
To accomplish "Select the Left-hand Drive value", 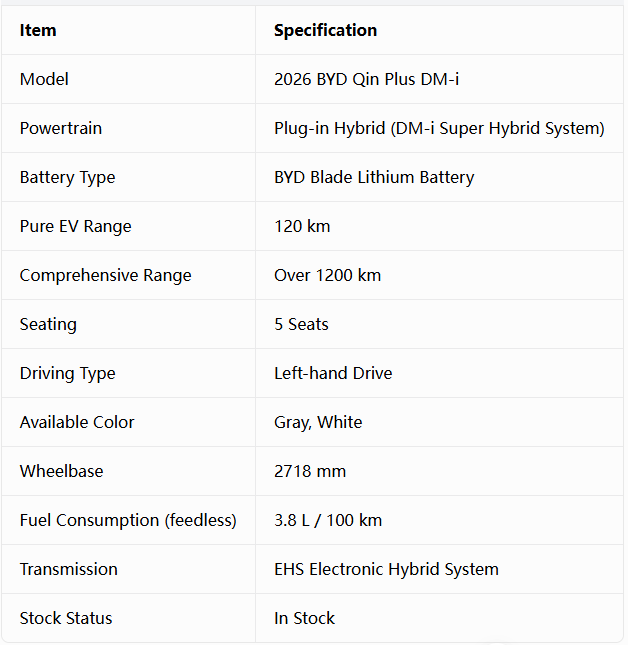I will click(x=333, y=374).
